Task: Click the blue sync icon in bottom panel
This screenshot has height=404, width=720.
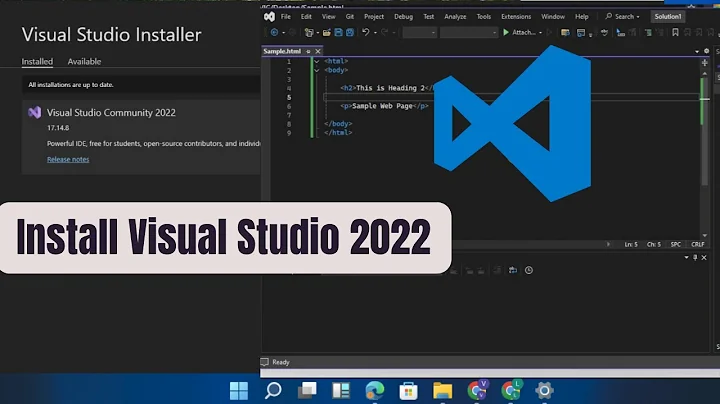Action: coord(513,270)
